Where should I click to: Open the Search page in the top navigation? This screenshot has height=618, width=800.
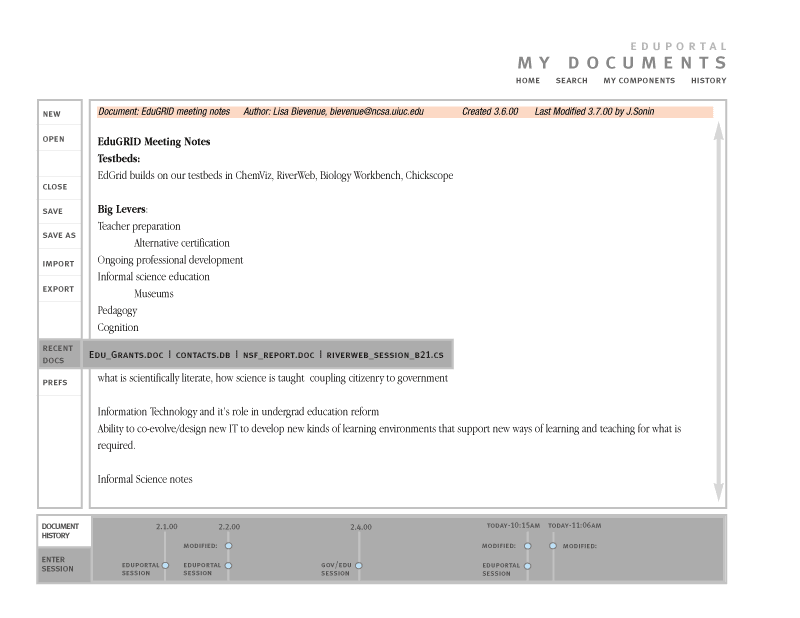pos(572,81)
